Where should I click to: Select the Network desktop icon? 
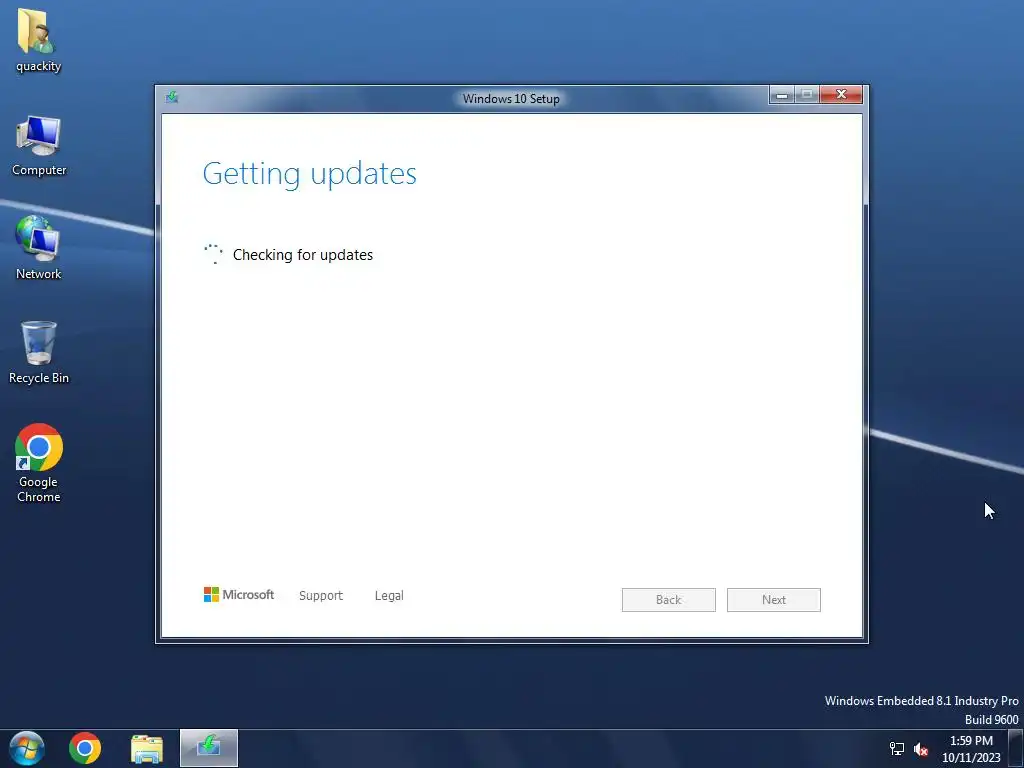pyautogui.click(x=39, y=248)
